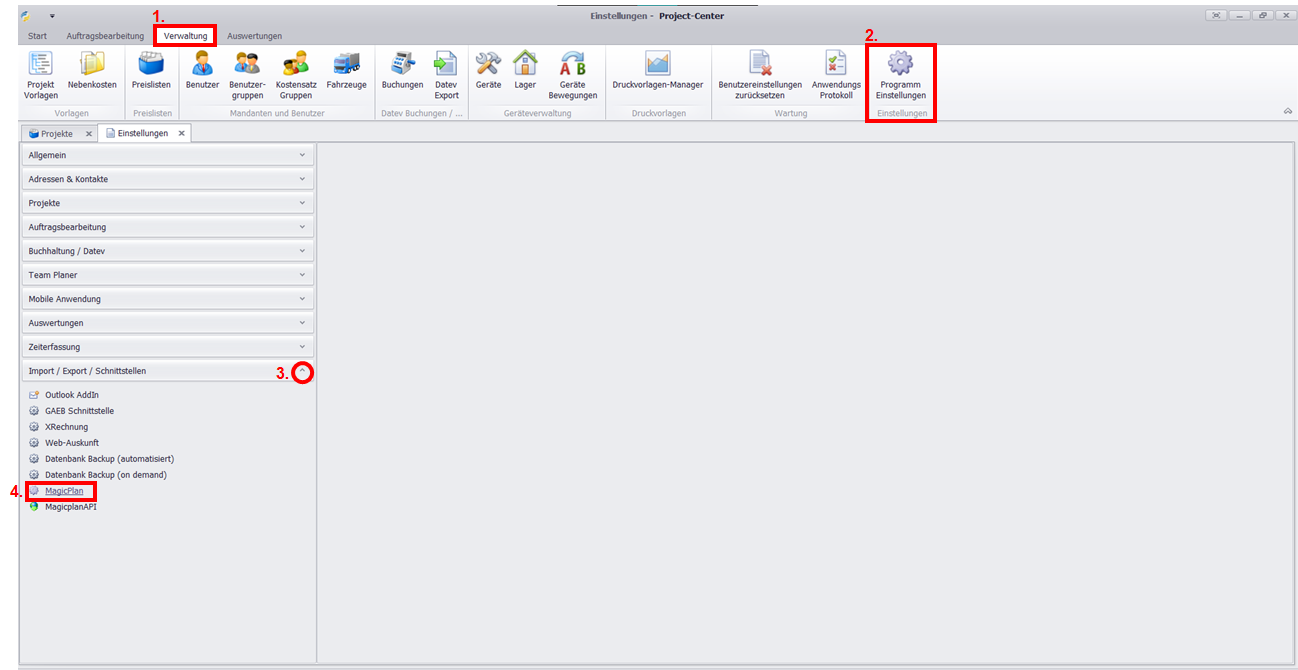The width and height of the screenshot is (1298, 670).
Task: Collapse the Import / Export / Schnittstellen section
Action: 303,372
